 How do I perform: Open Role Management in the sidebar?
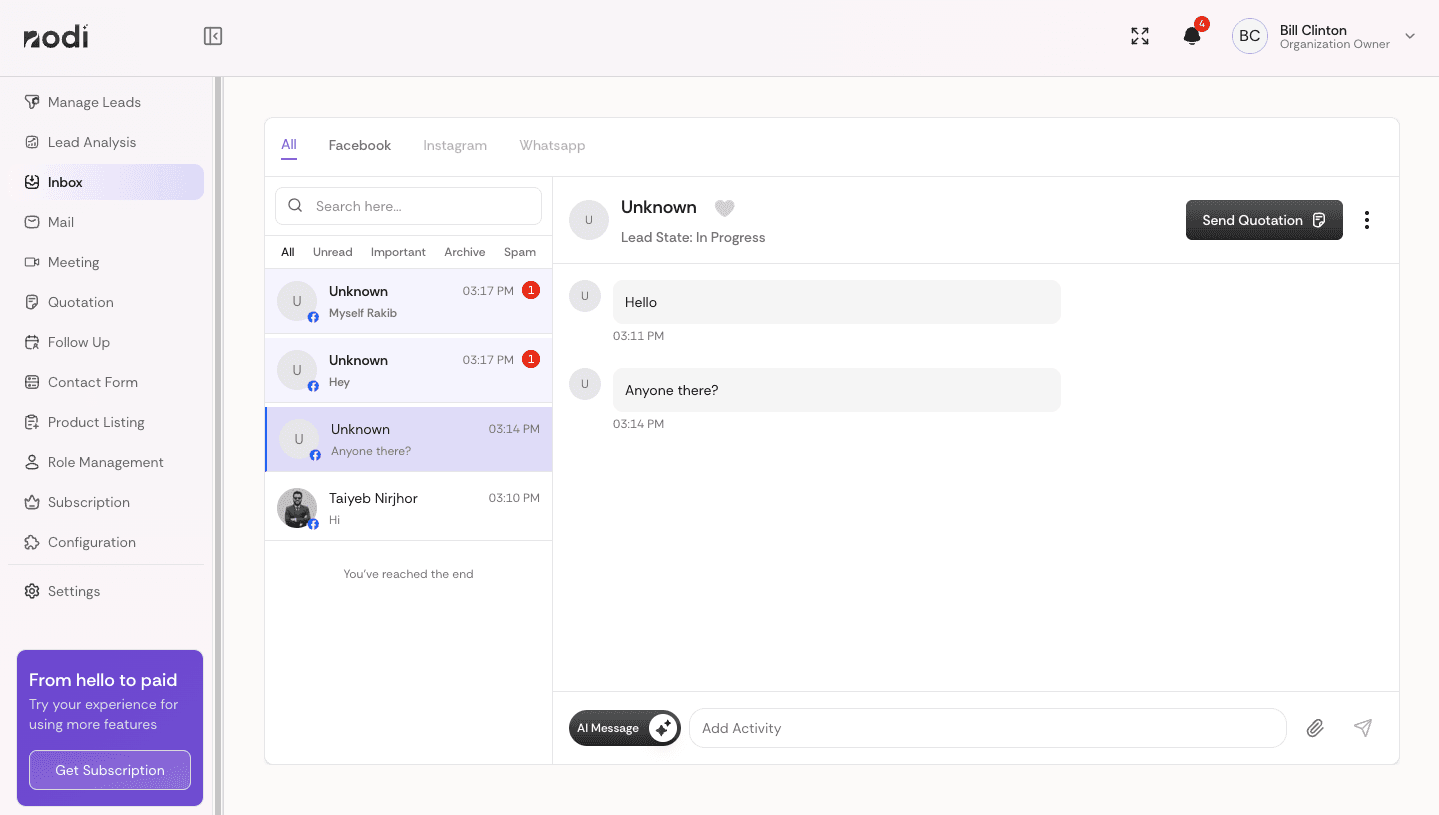point(105,462)
